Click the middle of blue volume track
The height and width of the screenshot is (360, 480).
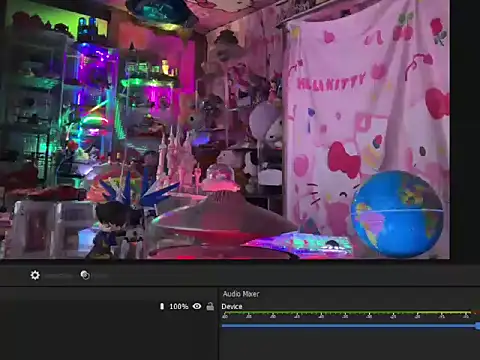point(349,326)
